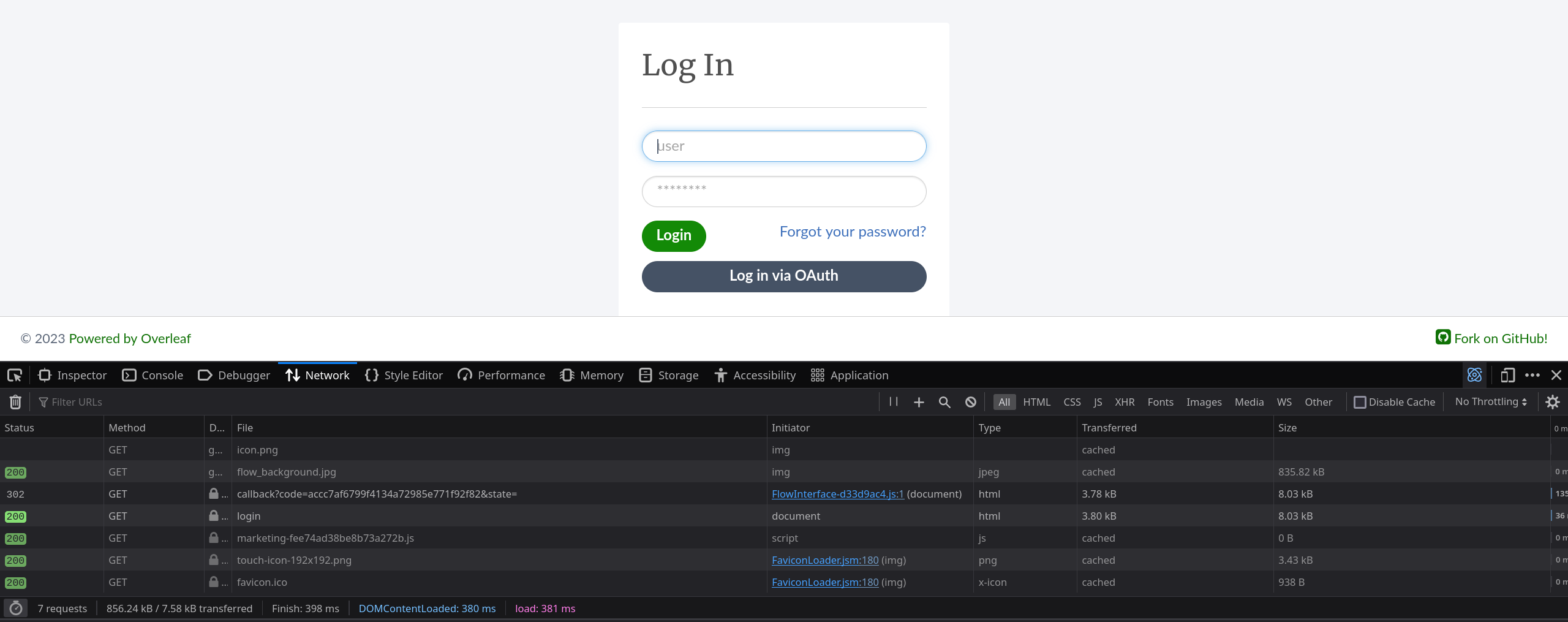Click the green Login button

674,235
